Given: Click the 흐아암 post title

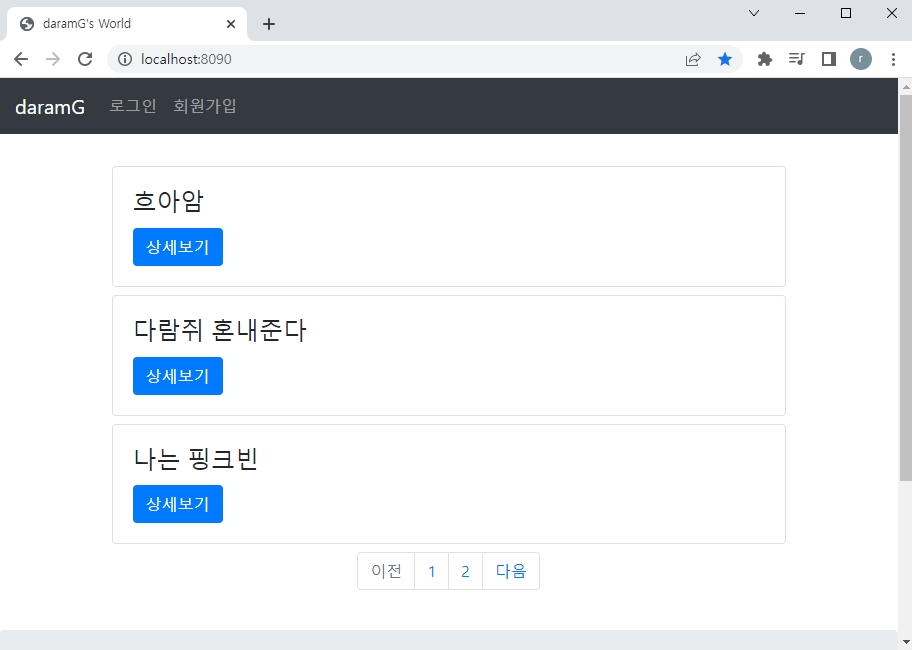Looking at the screenshot, I should click(168, 201).
